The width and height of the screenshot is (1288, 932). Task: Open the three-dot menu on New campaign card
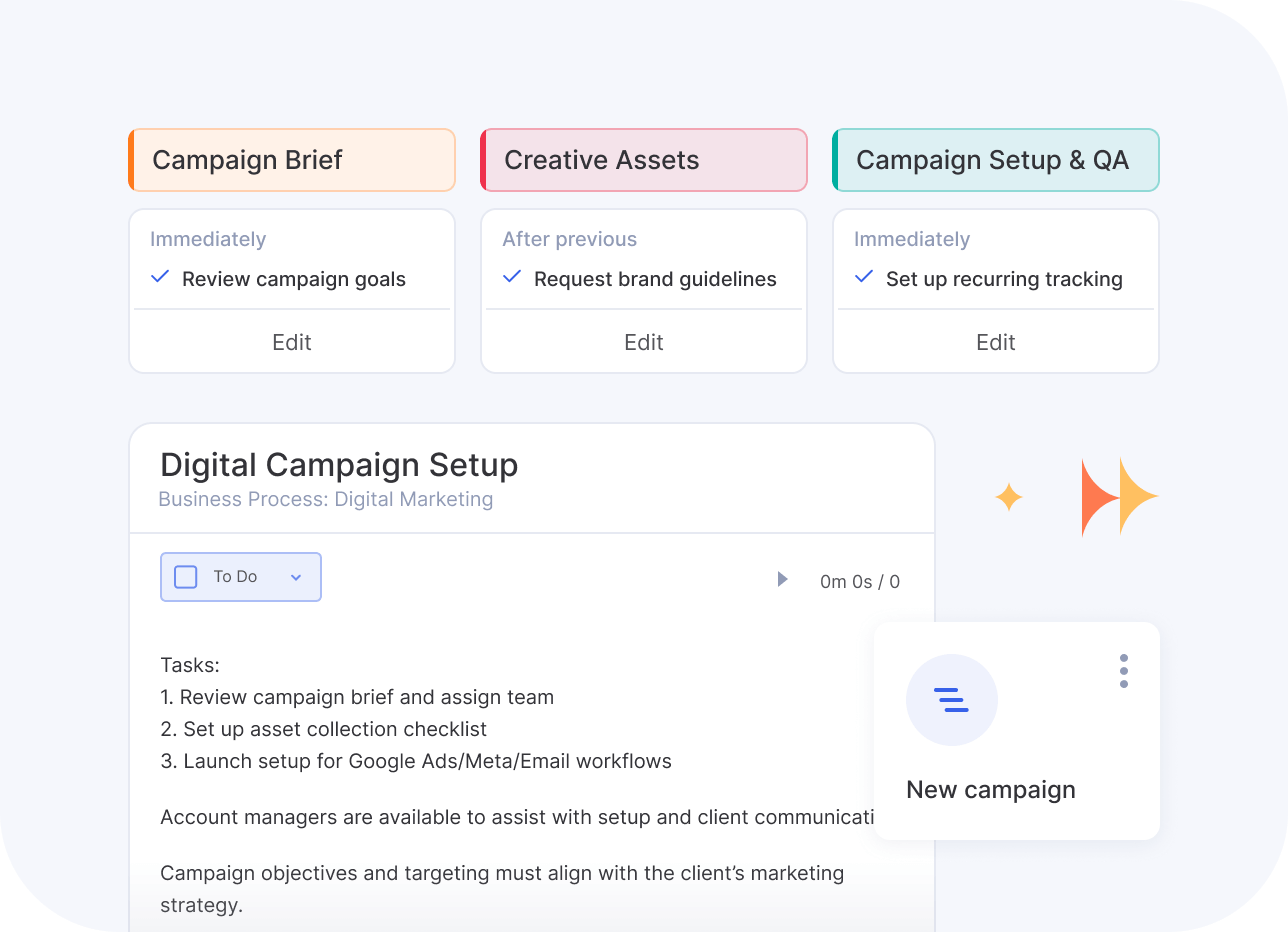[1124, 671]
